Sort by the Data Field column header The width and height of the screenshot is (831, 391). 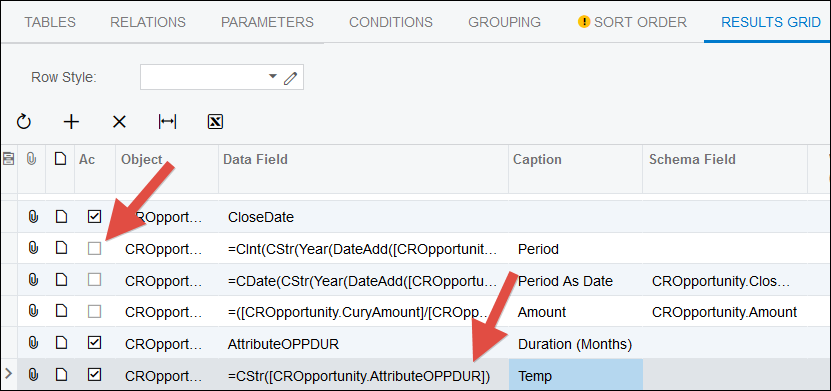pos(255,159)
